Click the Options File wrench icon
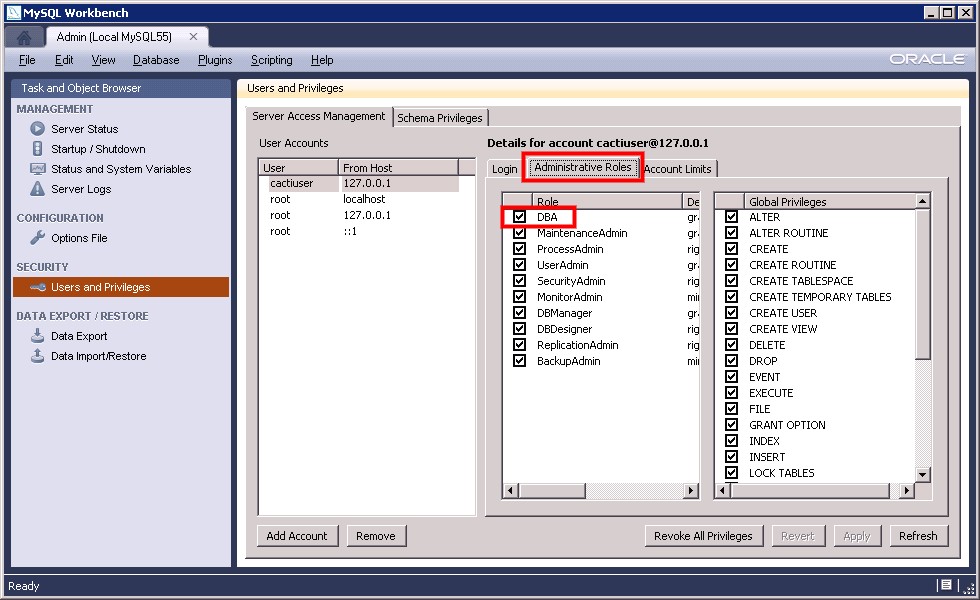Viewport: 980px width, 600px height. (x=38, y=238)
